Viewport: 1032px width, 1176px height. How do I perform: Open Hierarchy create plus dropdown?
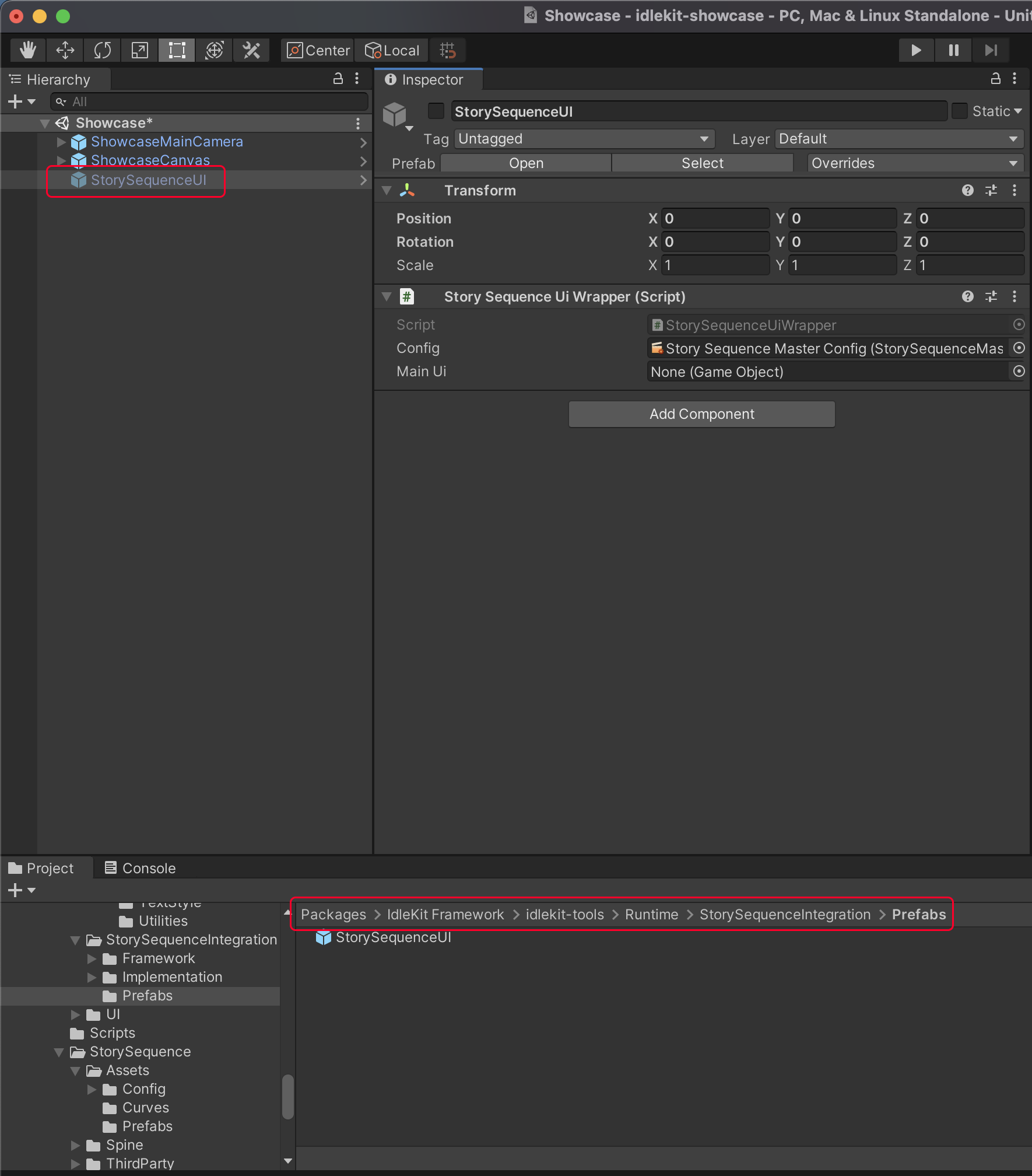point(22,101)
